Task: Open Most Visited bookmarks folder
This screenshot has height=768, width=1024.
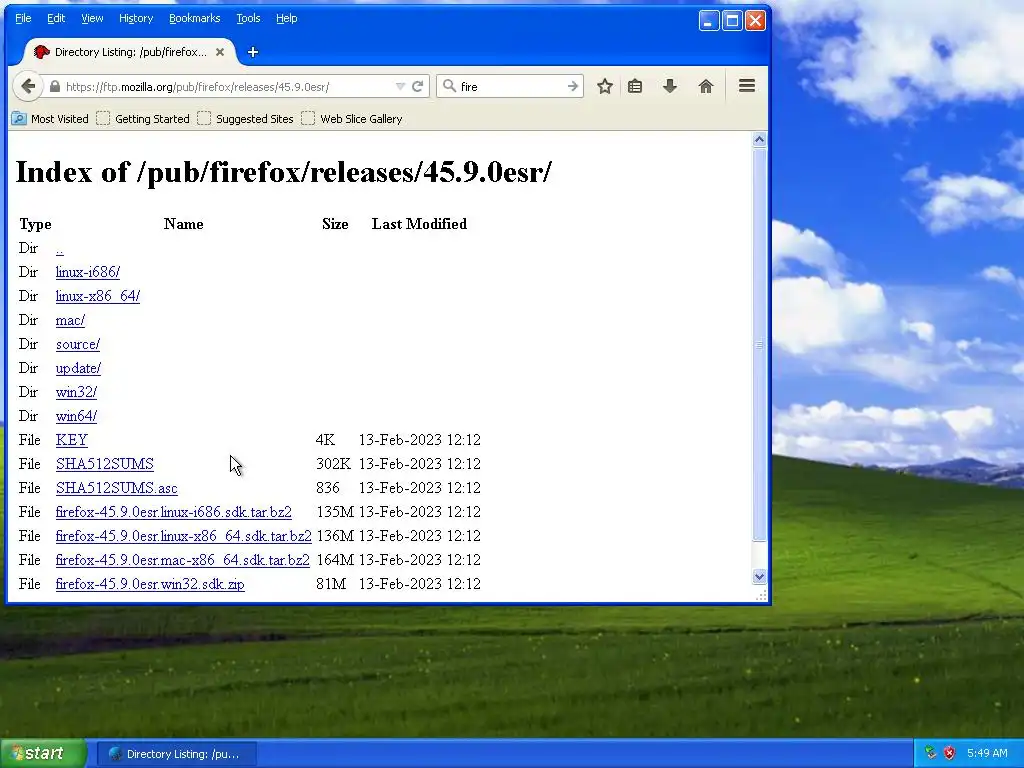Action: click(x=50, y=119)
